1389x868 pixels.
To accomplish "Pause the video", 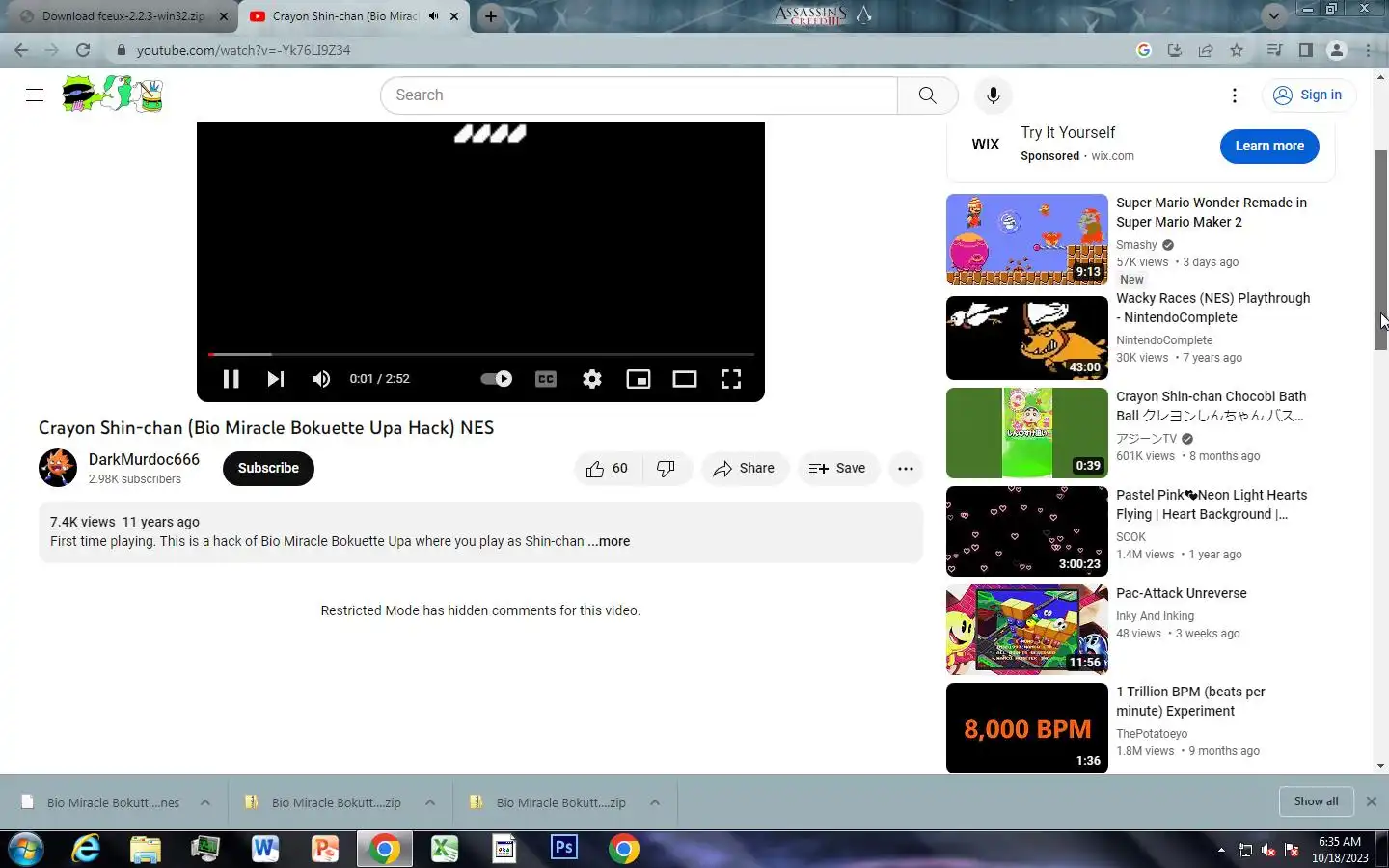I will [231, 379].
